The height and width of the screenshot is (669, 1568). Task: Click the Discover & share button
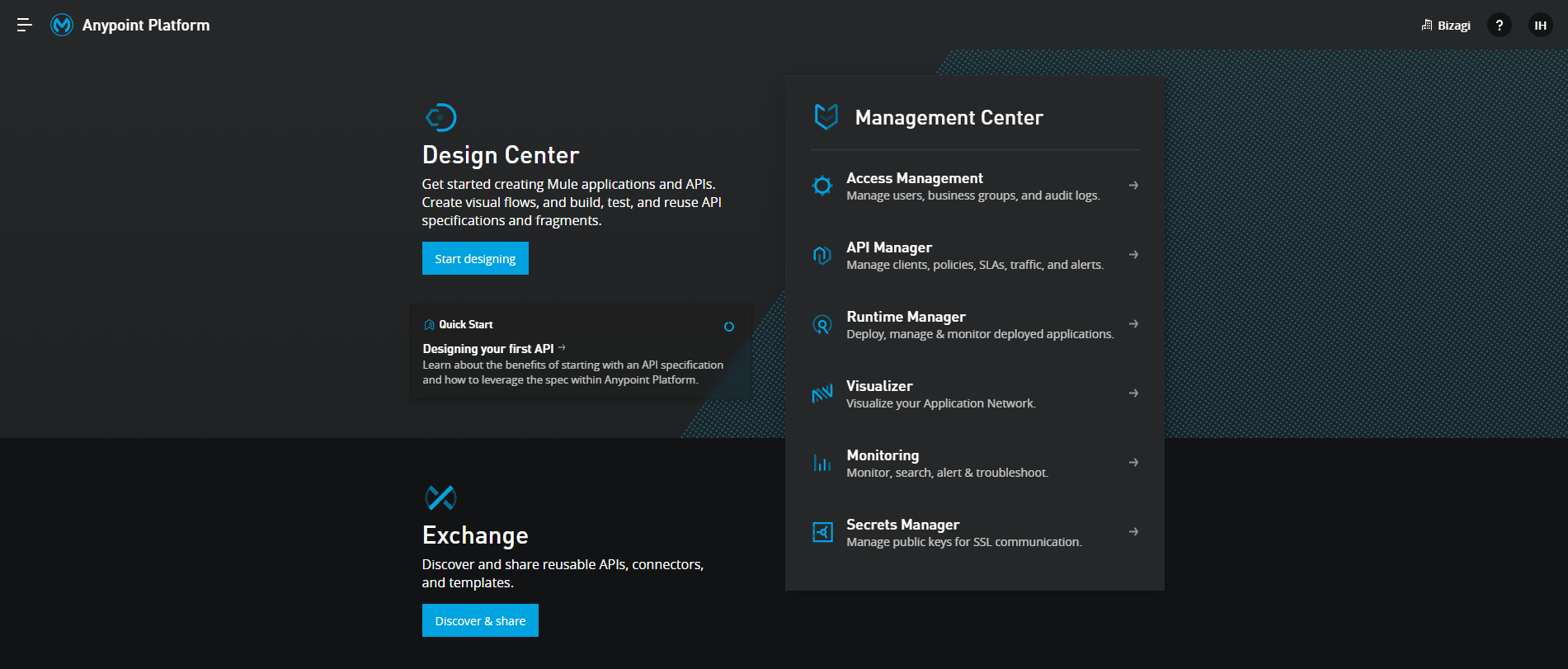[x=480, y=620]
